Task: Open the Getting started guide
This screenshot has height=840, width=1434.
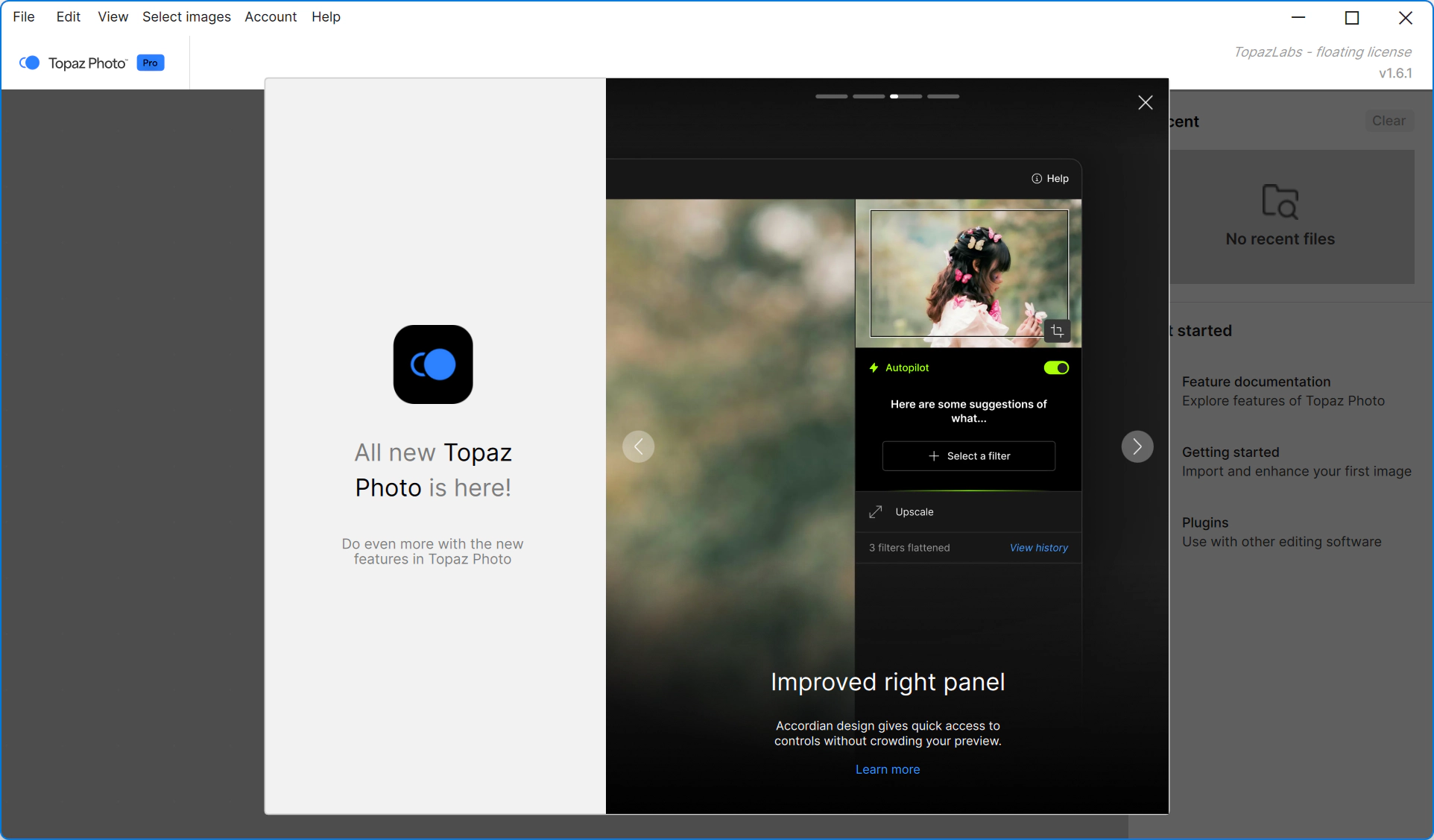Action: pyautogui.click(x=1297, y=461)
